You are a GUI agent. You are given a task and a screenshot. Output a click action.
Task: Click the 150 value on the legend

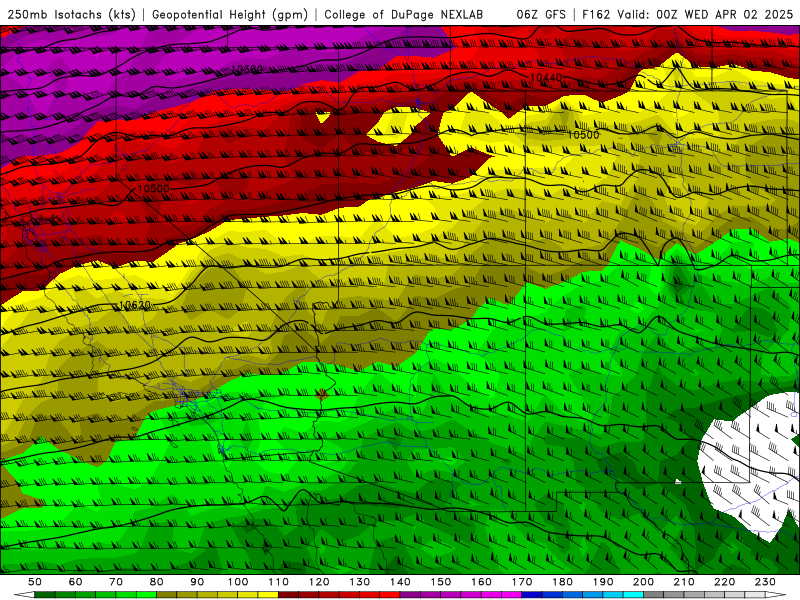441,582
